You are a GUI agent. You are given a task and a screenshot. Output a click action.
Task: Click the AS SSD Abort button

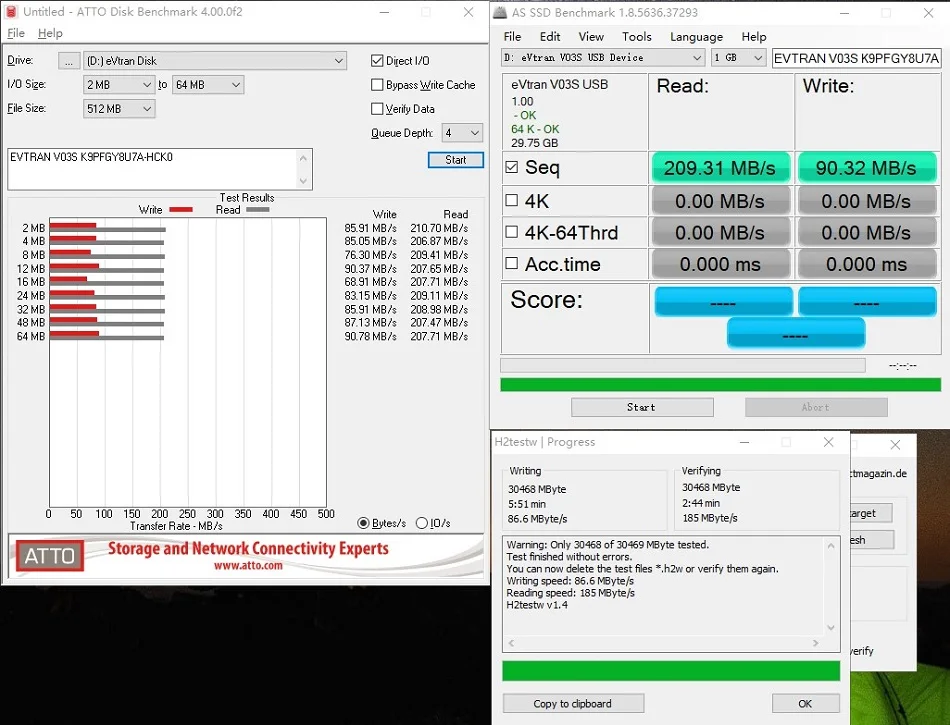tap(815, 407)
